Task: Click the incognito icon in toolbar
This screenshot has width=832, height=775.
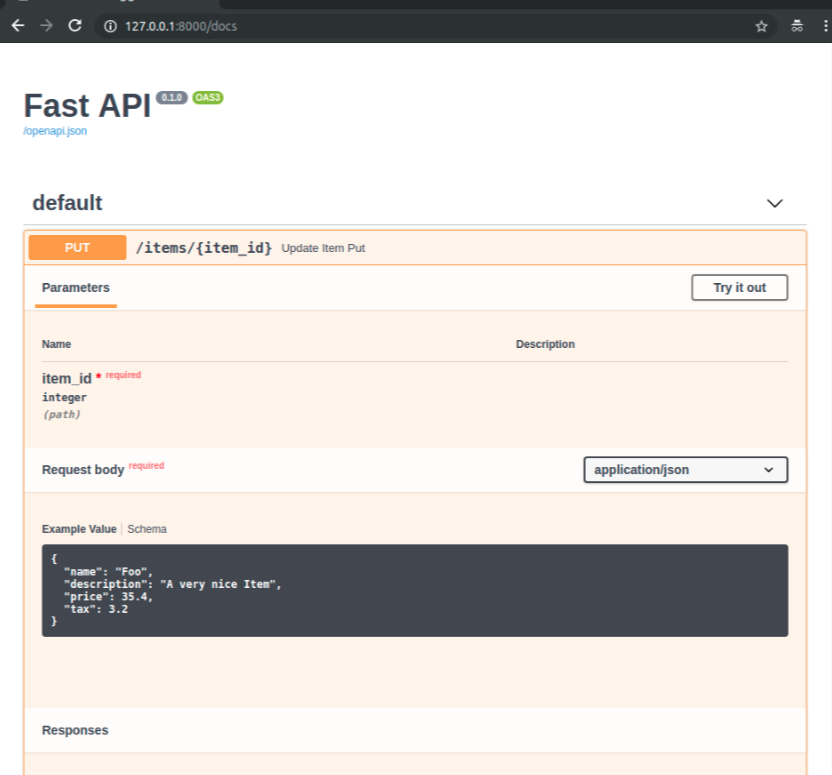Action: [x=797, y=26]
